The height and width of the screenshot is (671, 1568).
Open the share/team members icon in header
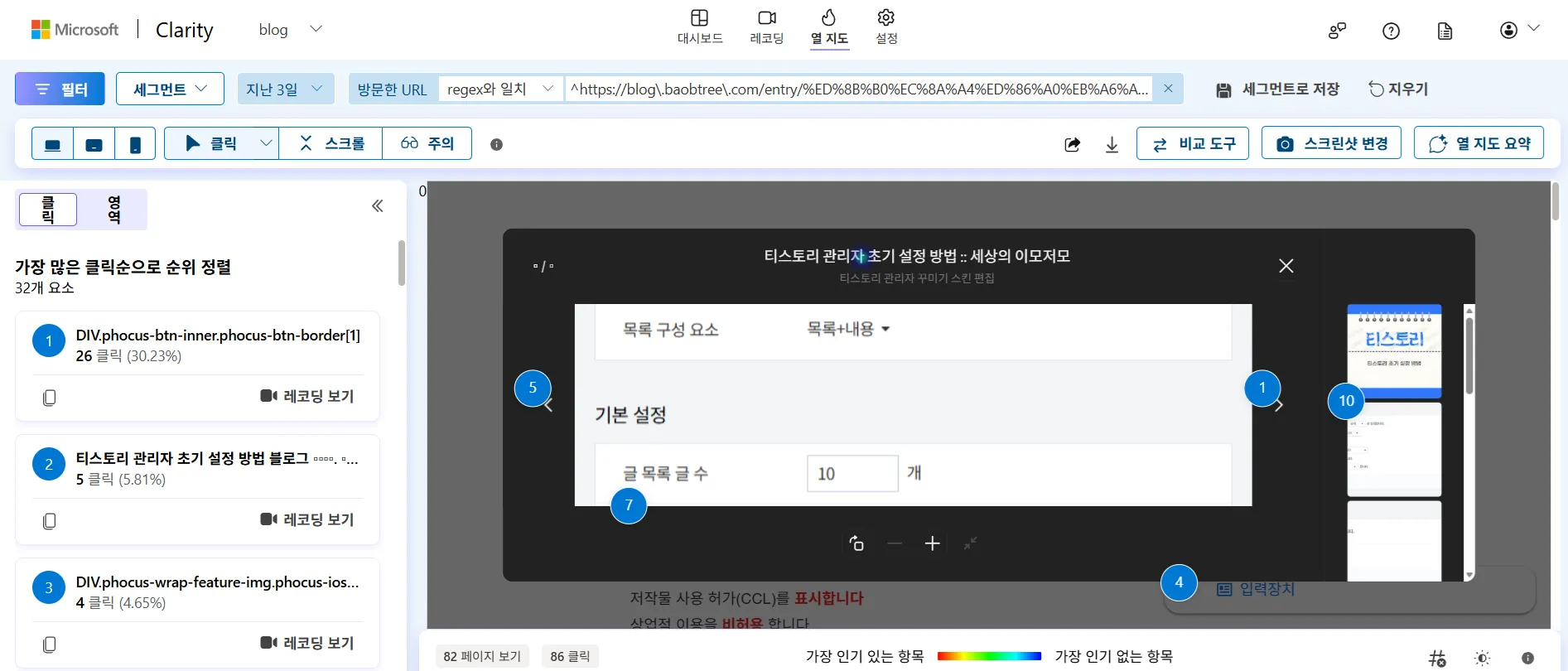pos(1337,31)
